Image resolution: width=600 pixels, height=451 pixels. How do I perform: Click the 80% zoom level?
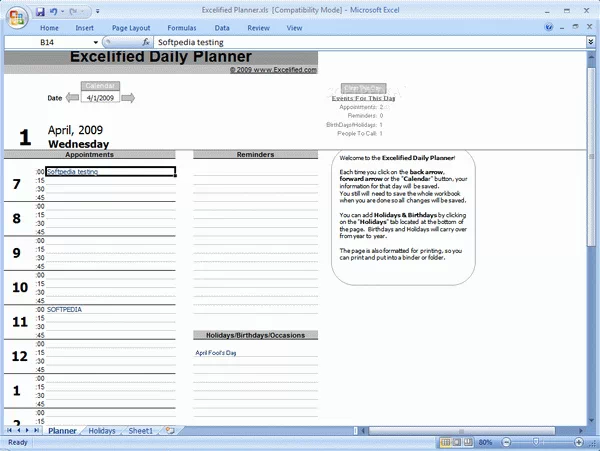pyautogui.click(x=485, y=443)
